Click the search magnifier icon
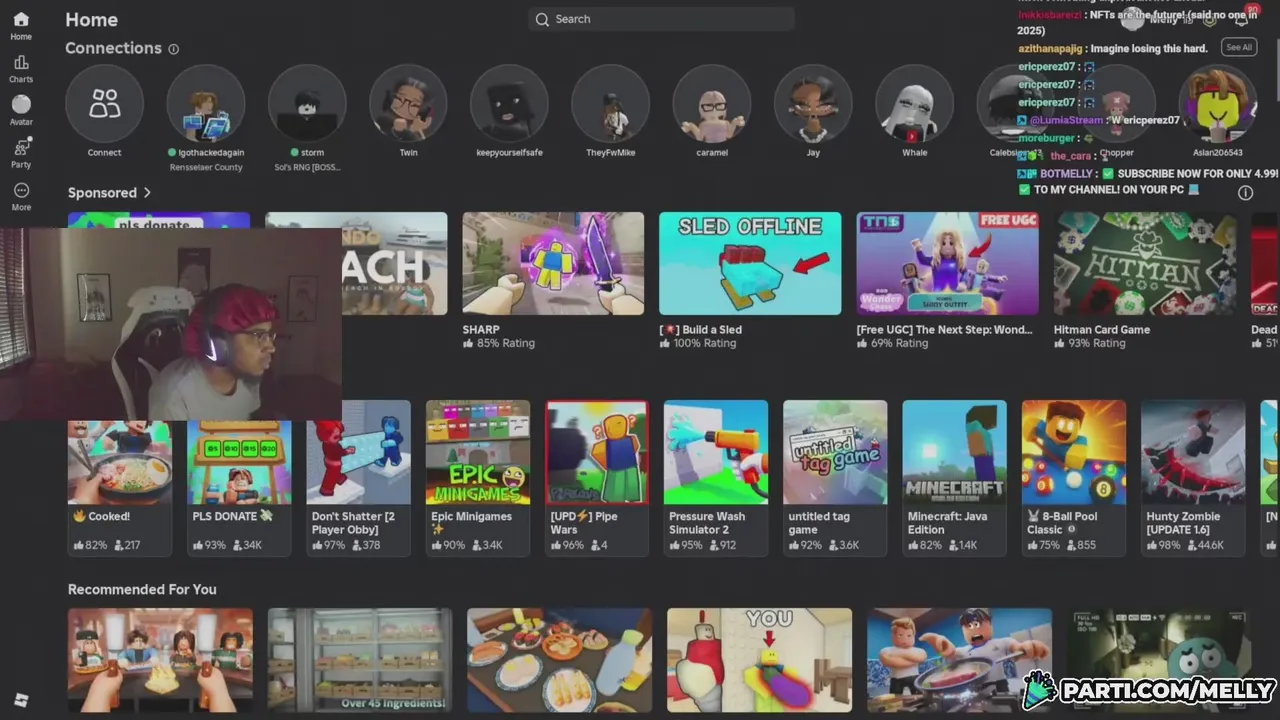This screenshot has height=720, width=1280. [542, 19]
